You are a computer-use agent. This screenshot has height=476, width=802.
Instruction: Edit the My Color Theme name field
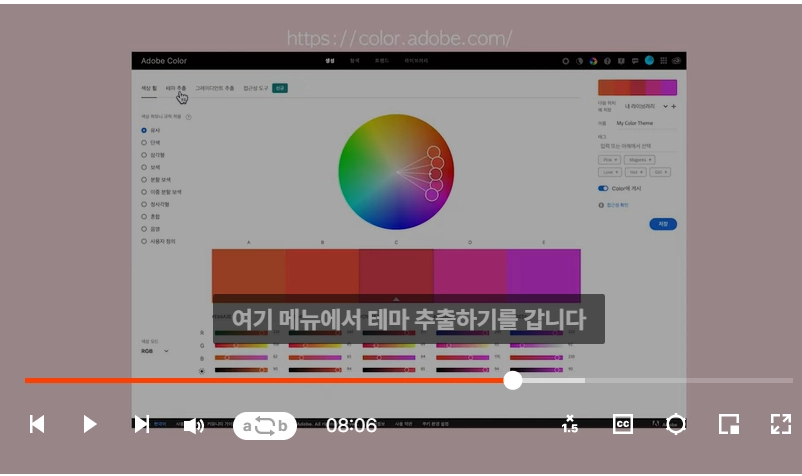(x=645, y=123)
